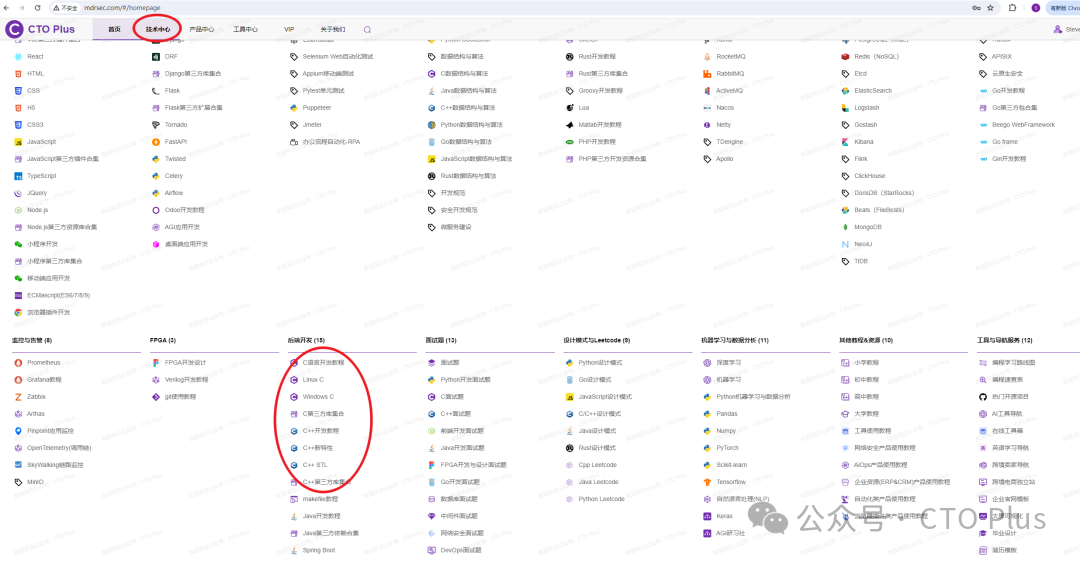This screenshot has width=1080, height=561.
Task: Click the CTO Plus logo
Action: coord(40,29)
